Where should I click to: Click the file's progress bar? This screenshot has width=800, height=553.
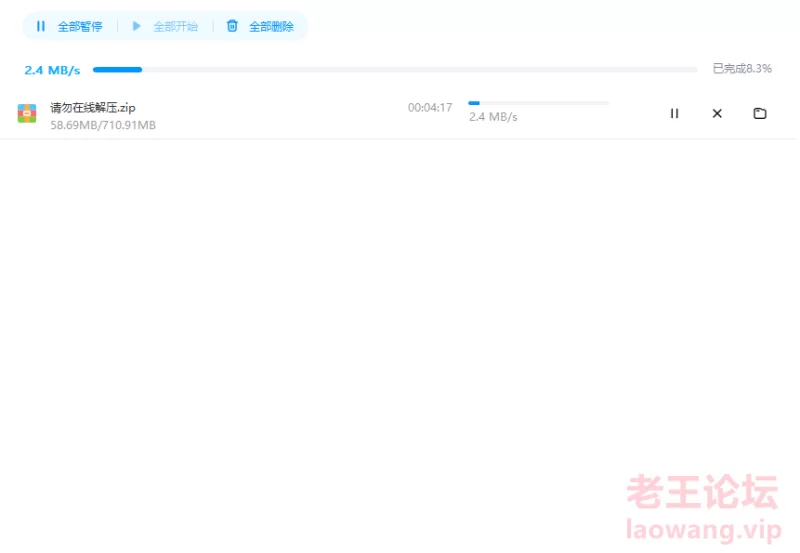(x=538, y=103)
